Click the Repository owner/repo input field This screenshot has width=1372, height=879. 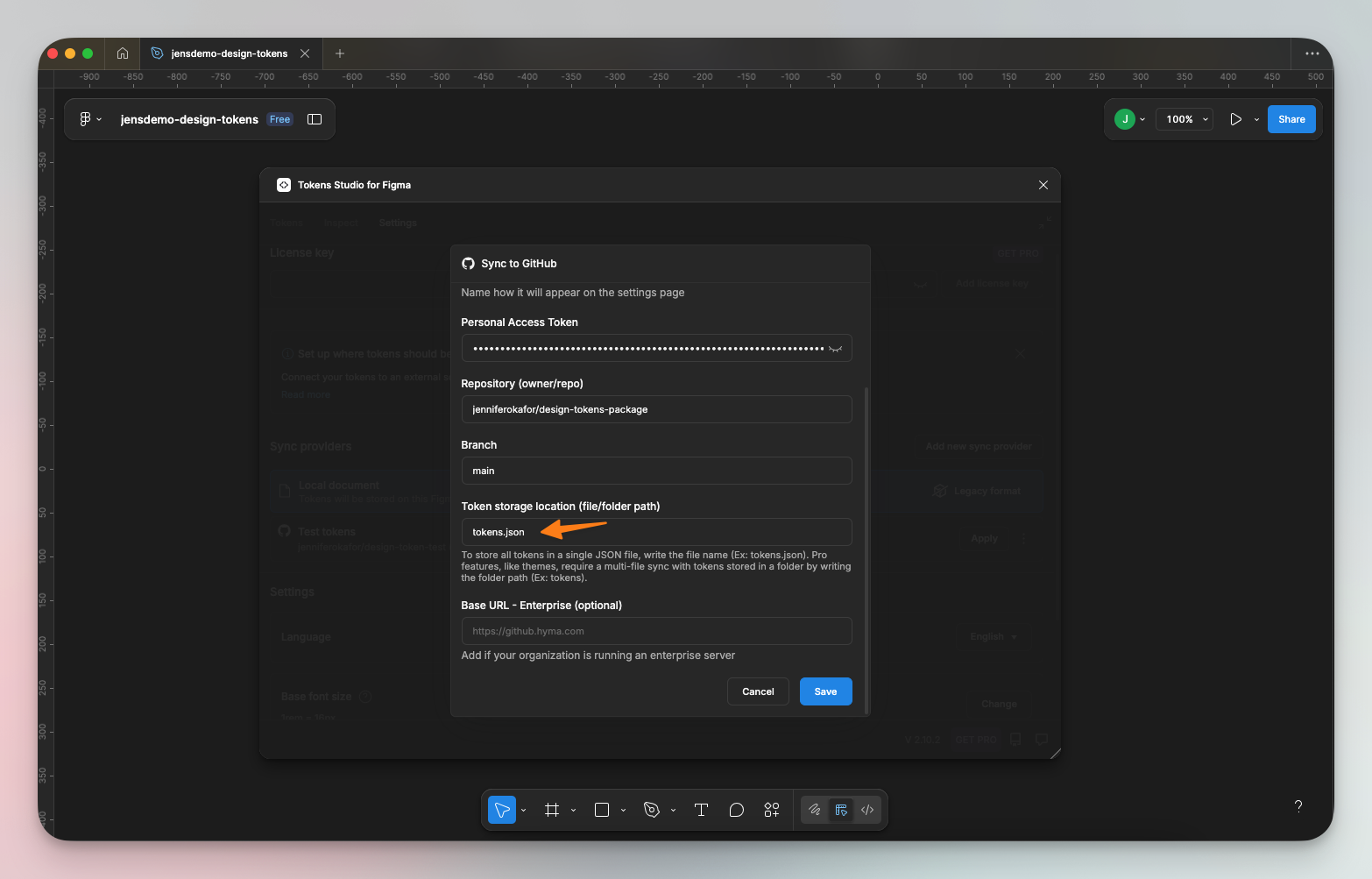pos(657,409)
